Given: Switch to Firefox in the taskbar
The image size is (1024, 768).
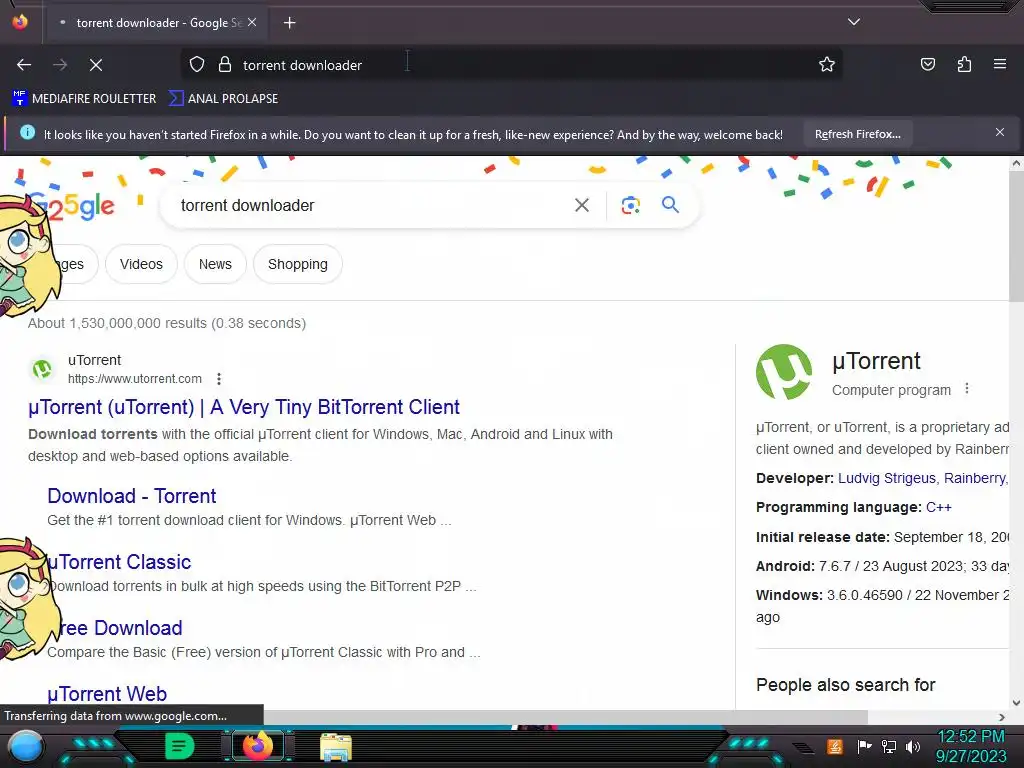Looking at the screenshot, I should (257, 746).
